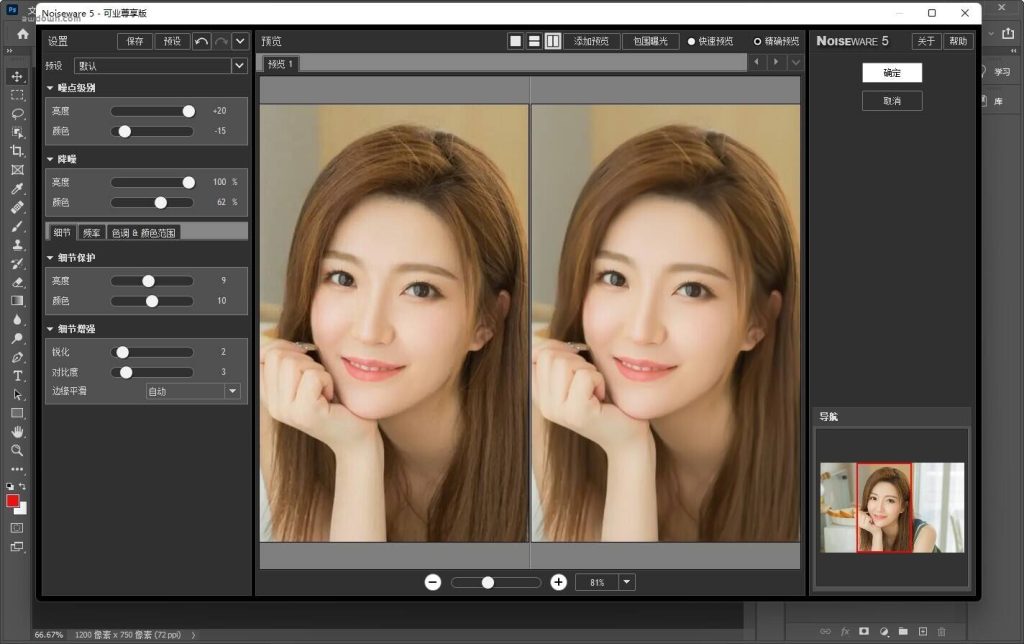The image size is (1024, 644).
Task: Select the Crop tool in Photoshop toolbar
Action: tap(17, 151)
